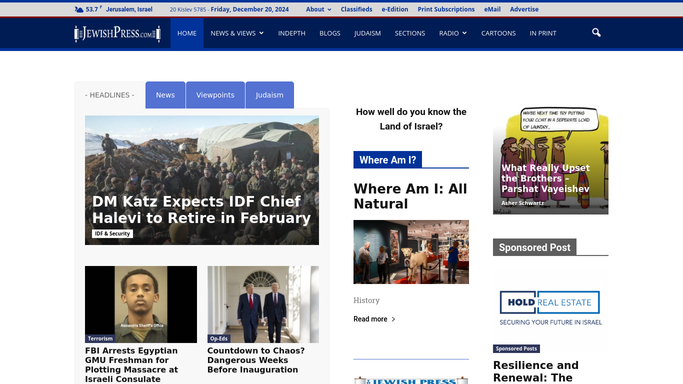Viewport: 683px width, 384px height.
Task: Open the e-Edition link
Action: [395, 9]
